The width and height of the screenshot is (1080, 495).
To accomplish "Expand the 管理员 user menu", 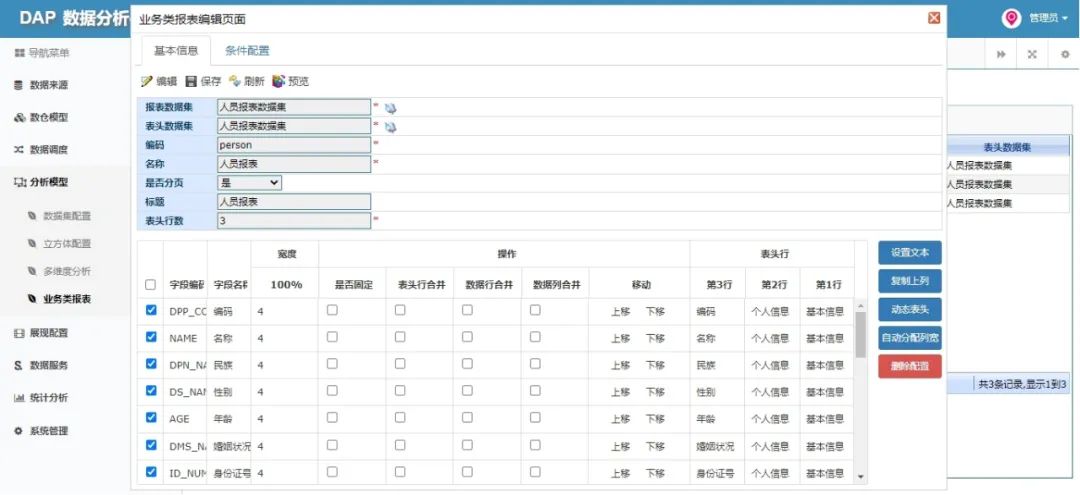I will 1048,19.
